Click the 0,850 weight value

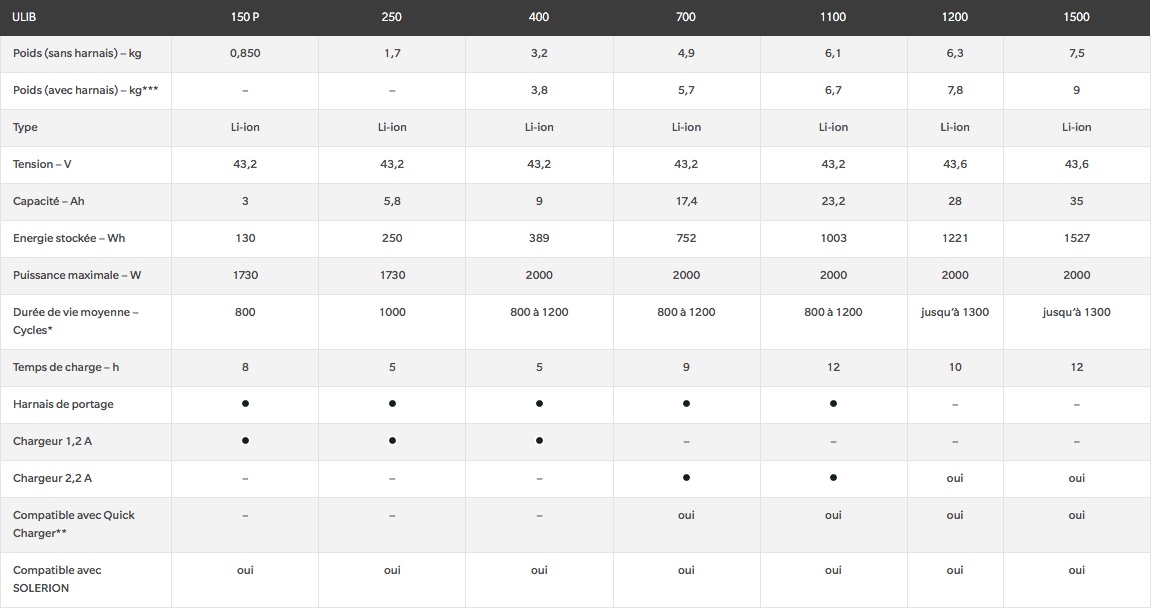pos(245,54)
